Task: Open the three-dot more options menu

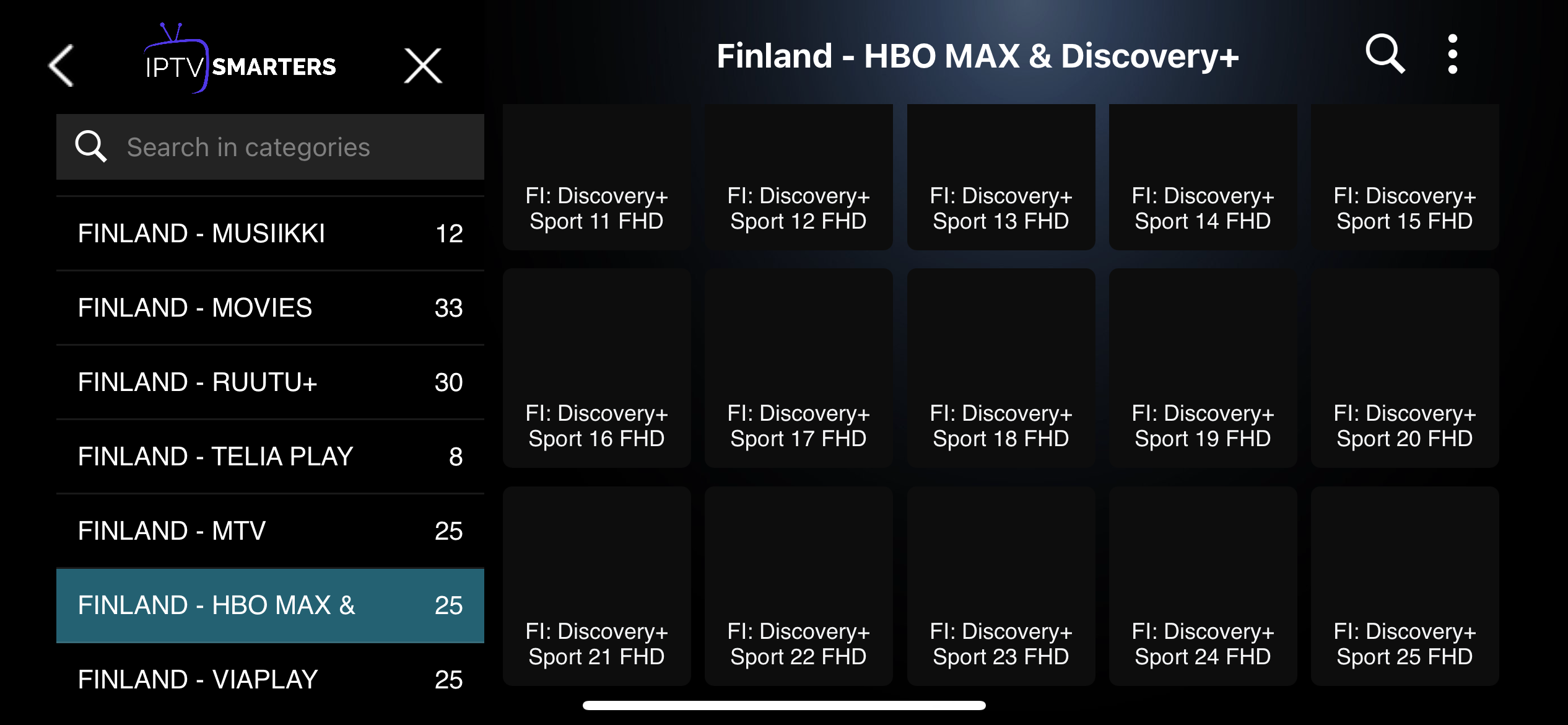Action: pyautogui.click(x=1452, y=55)
